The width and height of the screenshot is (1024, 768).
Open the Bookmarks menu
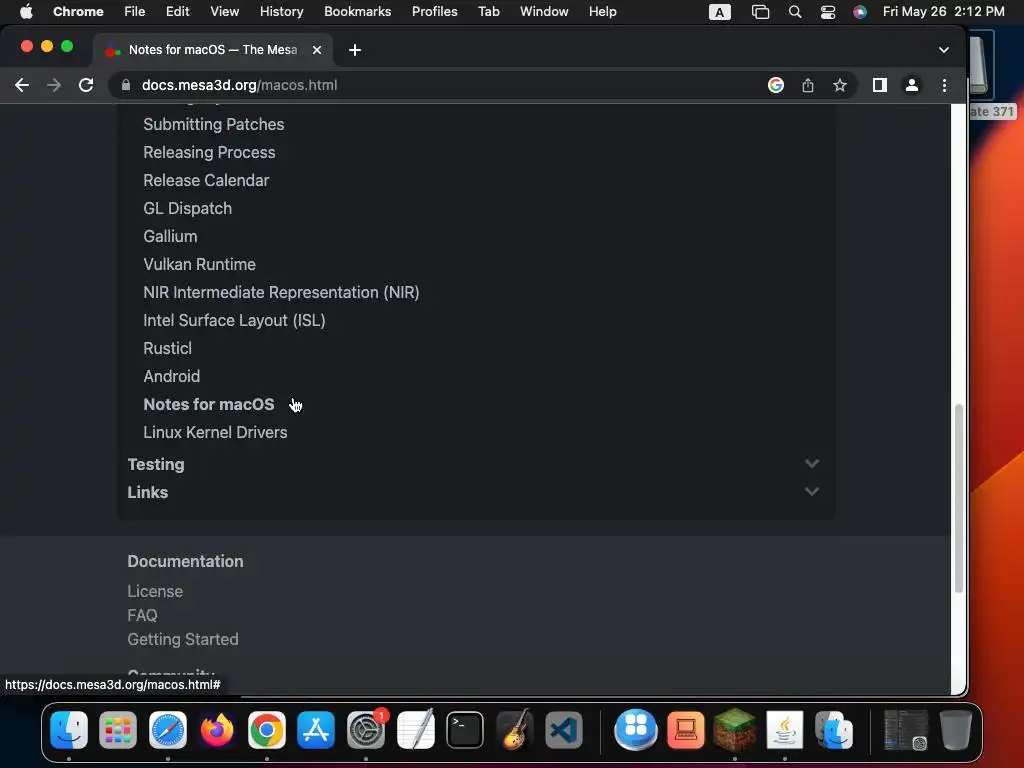357,12
